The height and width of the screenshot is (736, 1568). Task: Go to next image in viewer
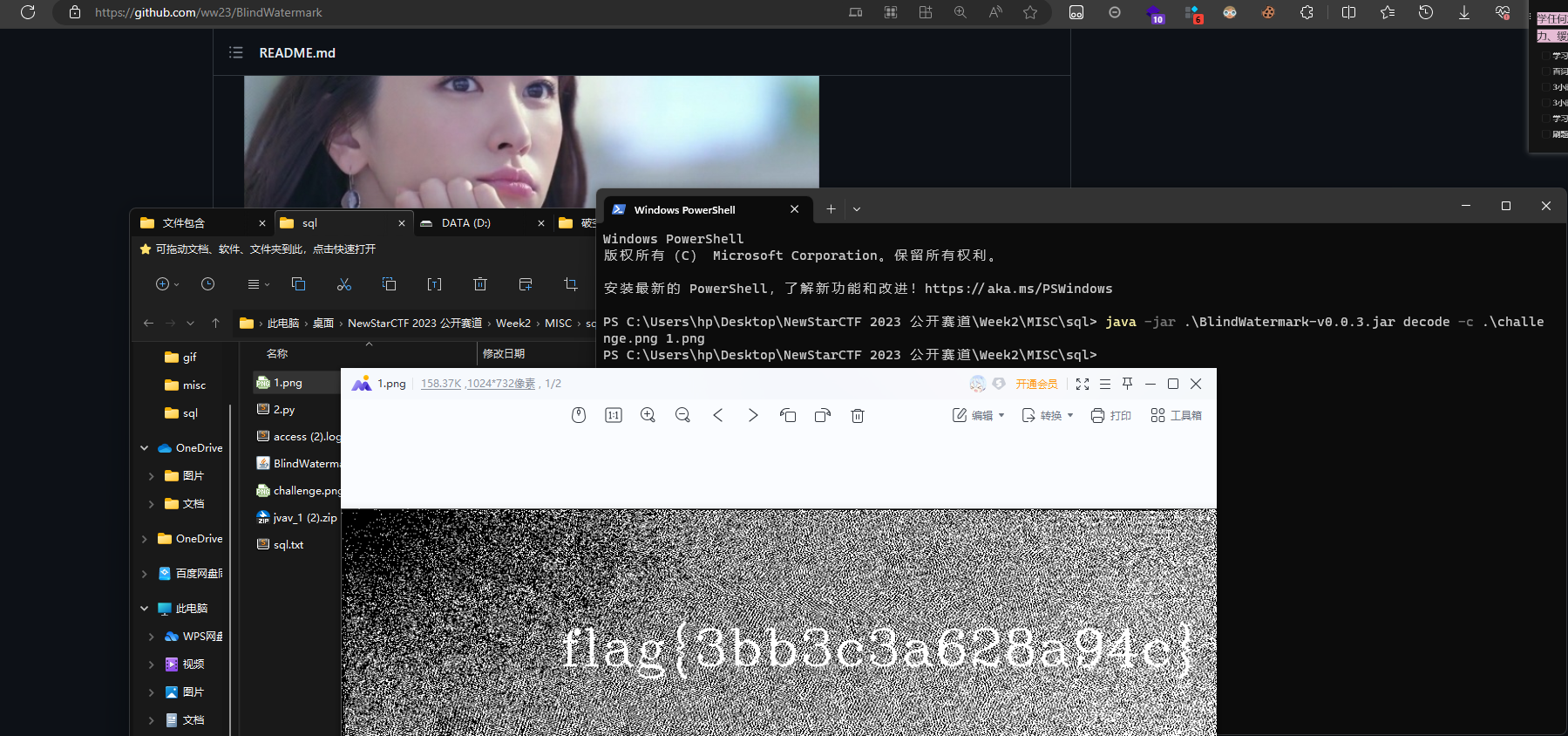pos(753,415)
